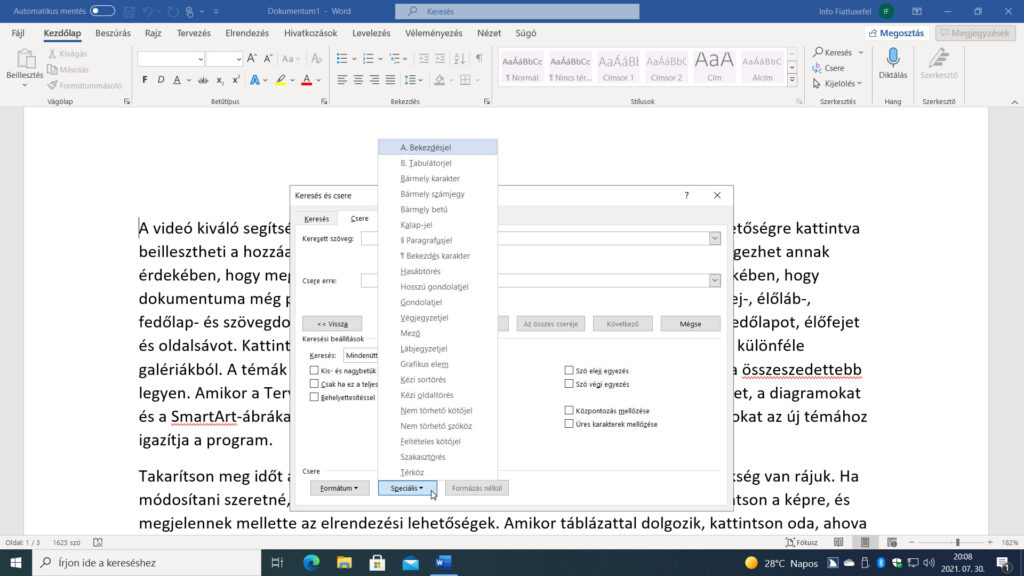Click the title bar Keresés search box
This screenshot has width=1024, height=576.
(517, 11)
